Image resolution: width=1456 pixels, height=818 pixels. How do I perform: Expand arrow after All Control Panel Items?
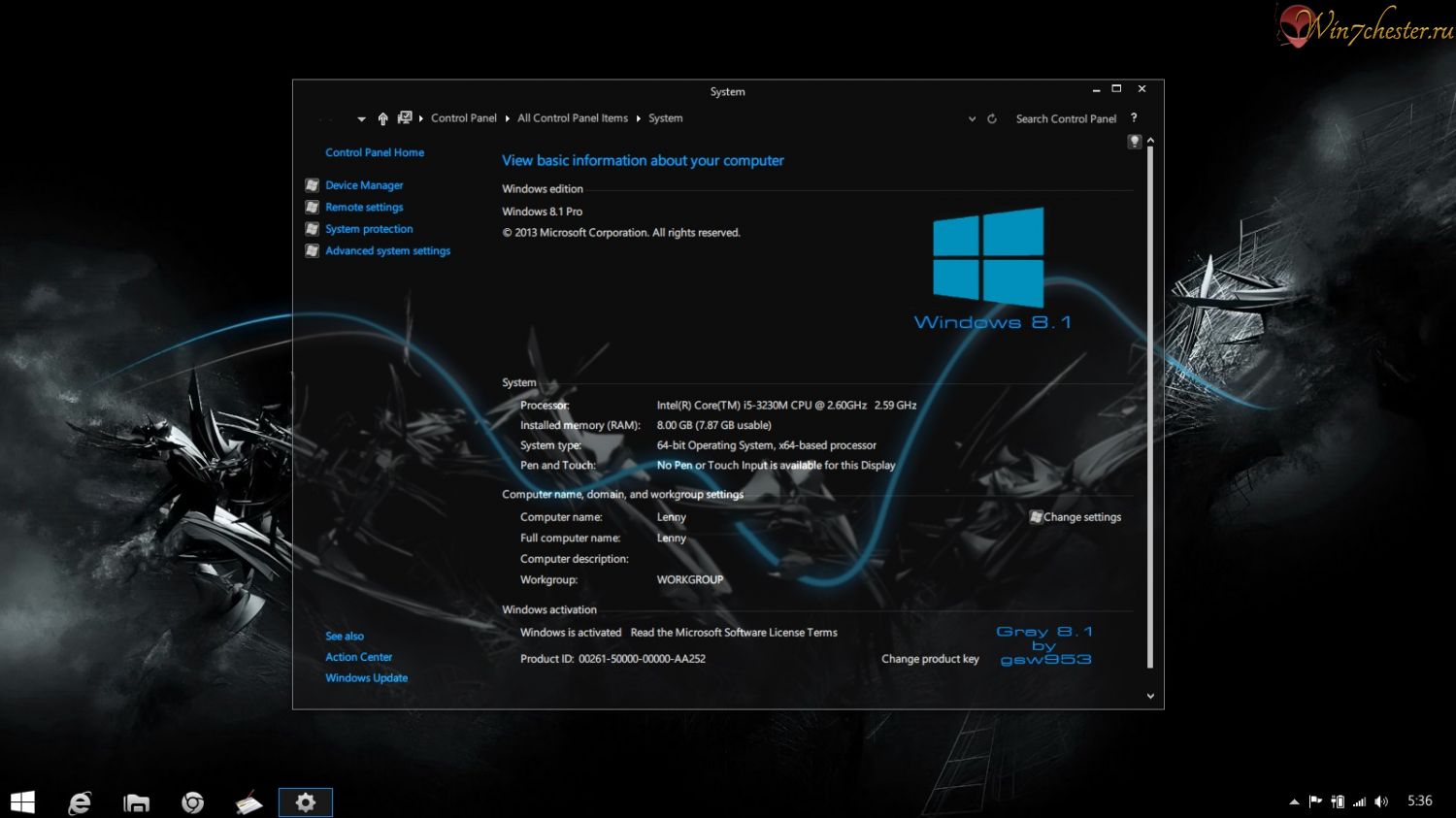[638, 118]
